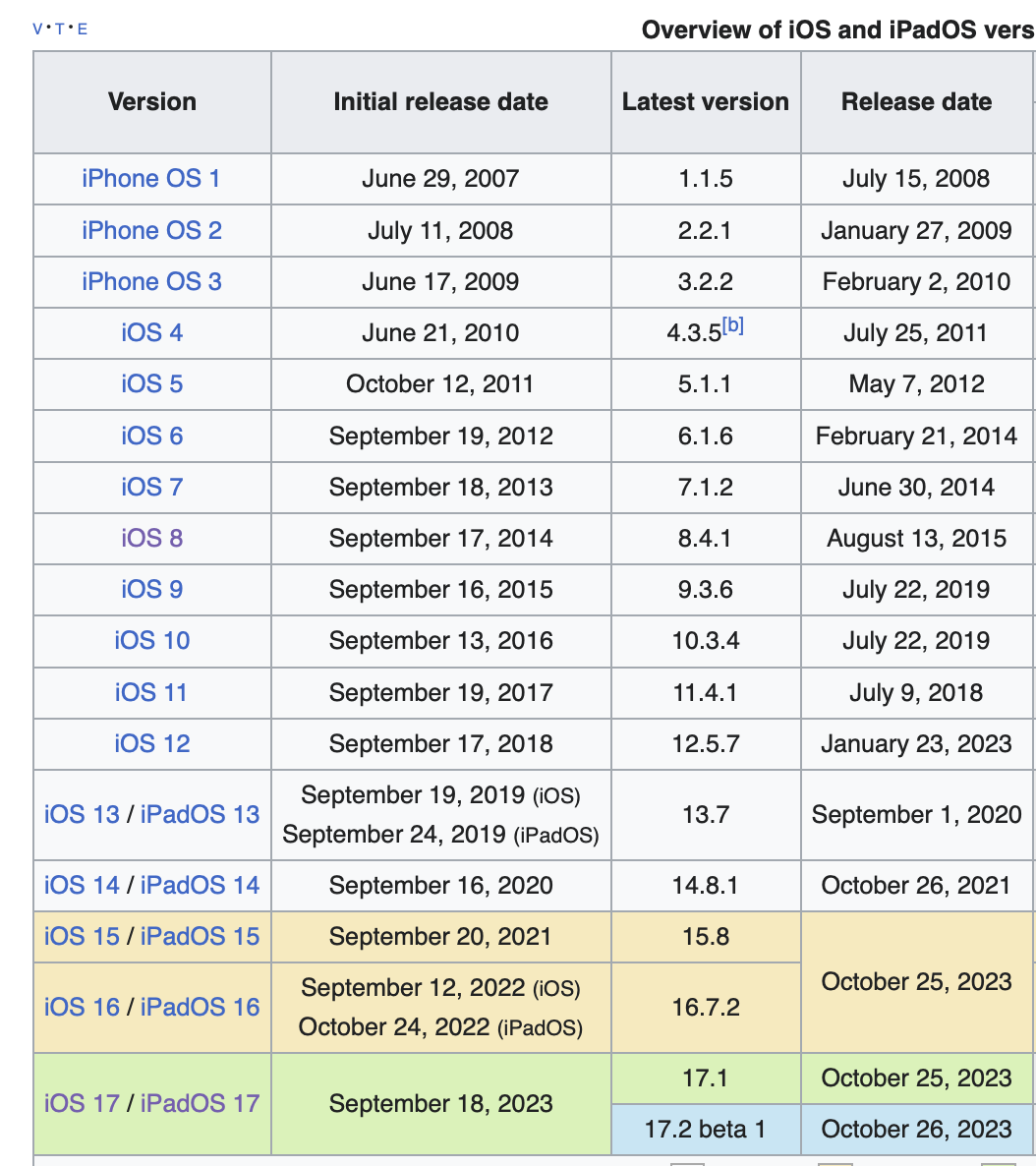The image size is (1036, 1166).
Task: Go to the iOS 16 article
Action: (x=82, y=1008)
